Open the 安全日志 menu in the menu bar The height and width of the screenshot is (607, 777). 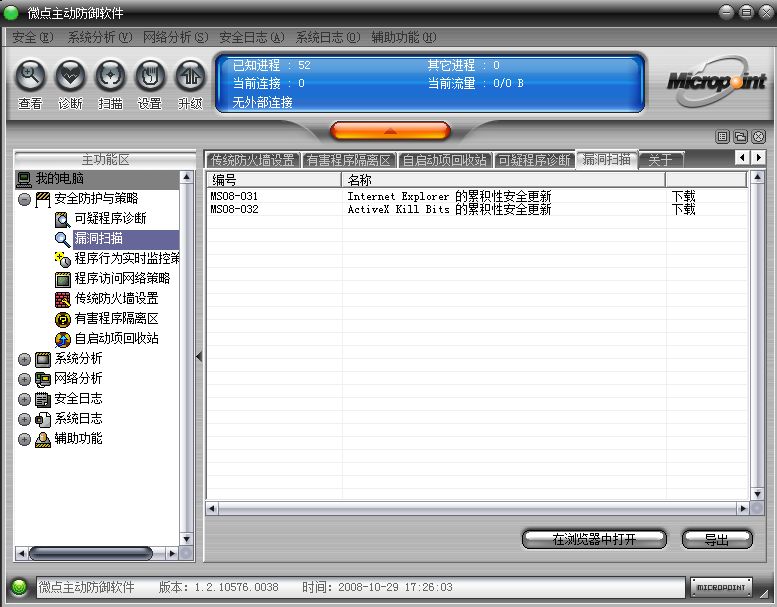[252, 37]
